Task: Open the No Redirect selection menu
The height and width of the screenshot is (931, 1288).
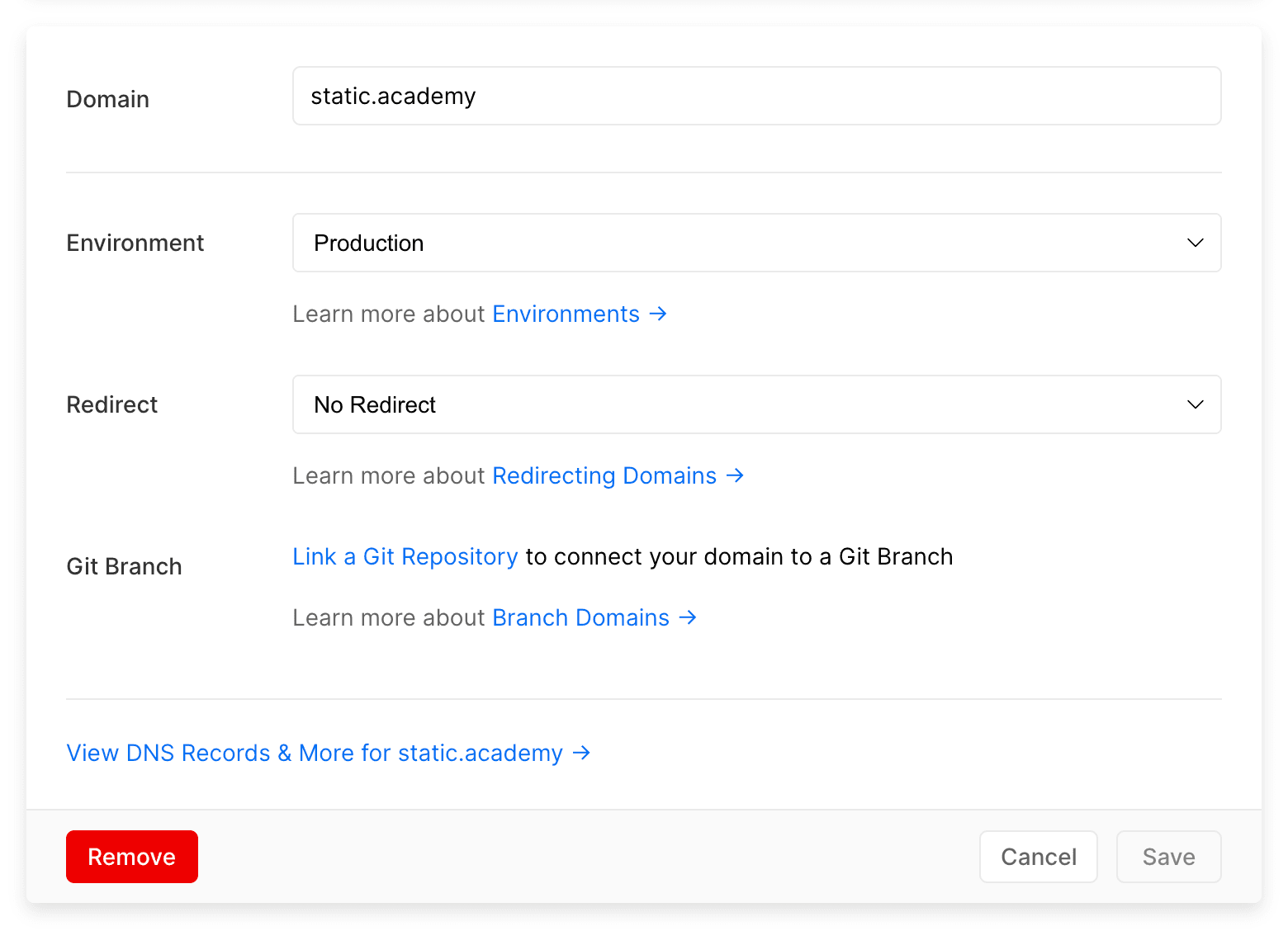Action: [x=756, y=404]
